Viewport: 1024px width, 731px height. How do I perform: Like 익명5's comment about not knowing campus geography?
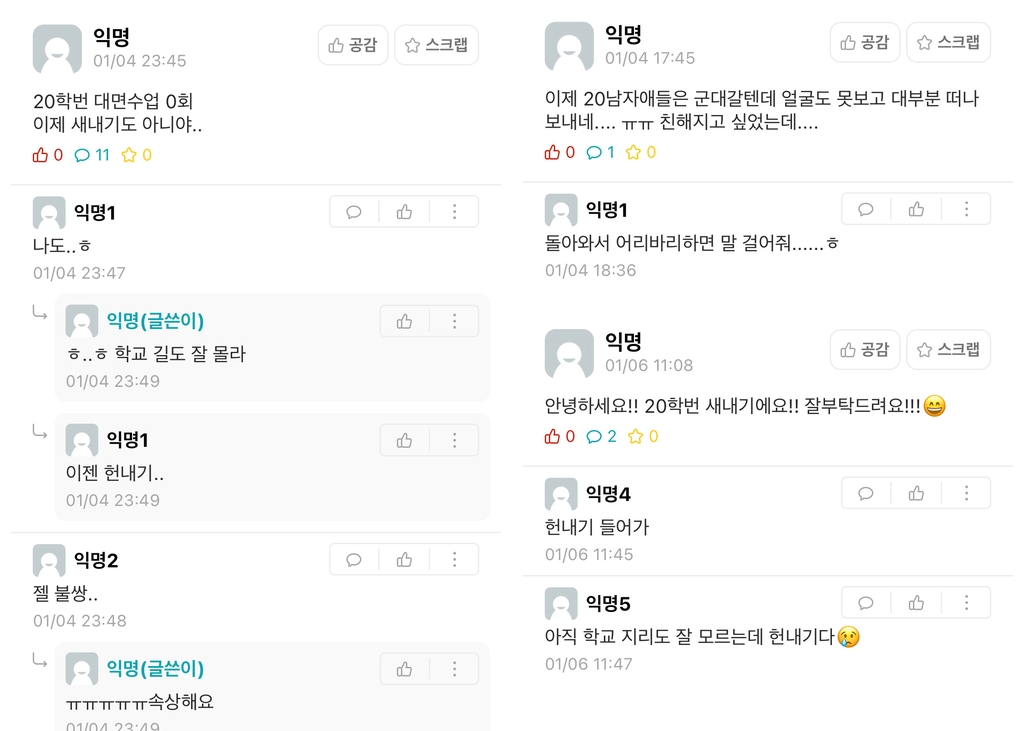coord(916,602)
